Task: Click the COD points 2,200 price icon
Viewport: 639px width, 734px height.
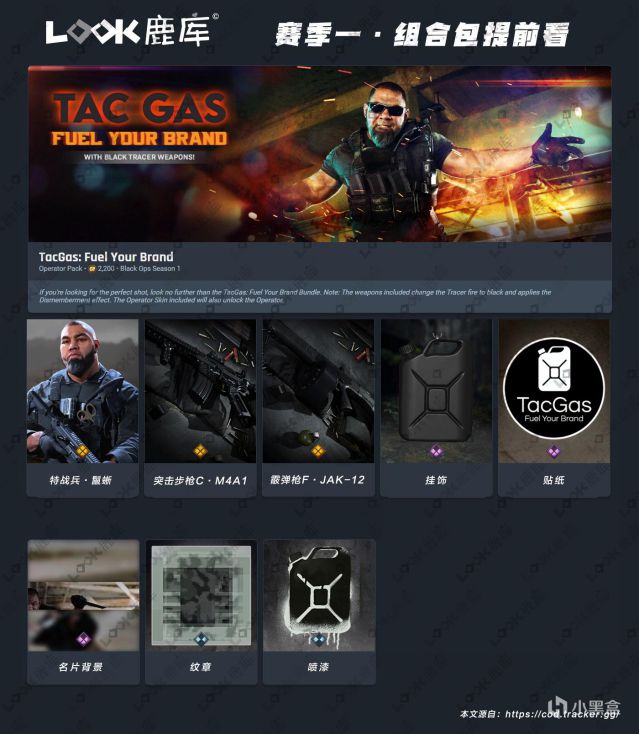Action: (x=92, y=269)
